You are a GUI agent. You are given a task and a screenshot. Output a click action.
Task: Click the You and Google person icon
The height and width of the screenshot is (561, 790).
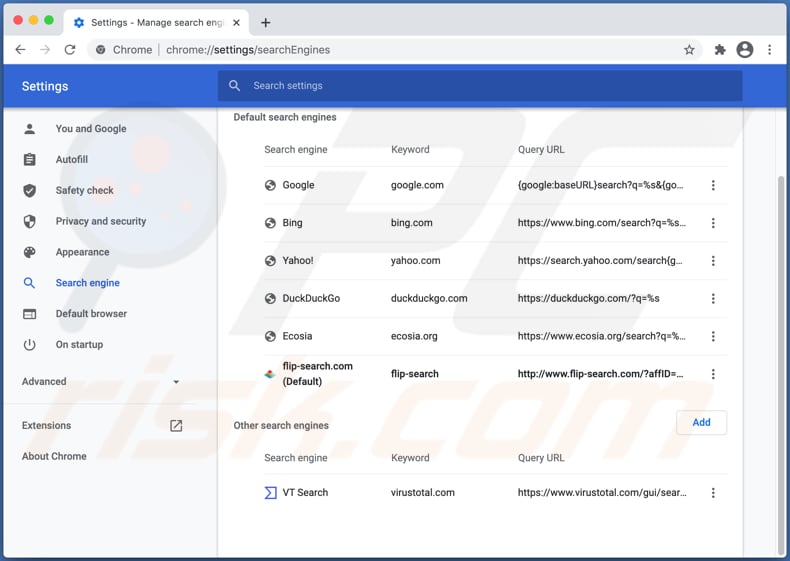(30, 129)
